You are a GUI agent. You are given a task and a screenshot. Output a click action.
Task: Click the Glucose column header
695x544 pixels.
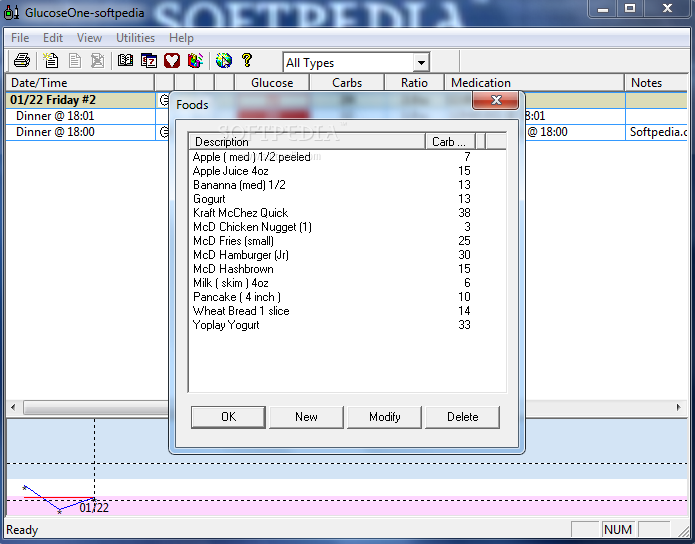[x=272, y=83]
